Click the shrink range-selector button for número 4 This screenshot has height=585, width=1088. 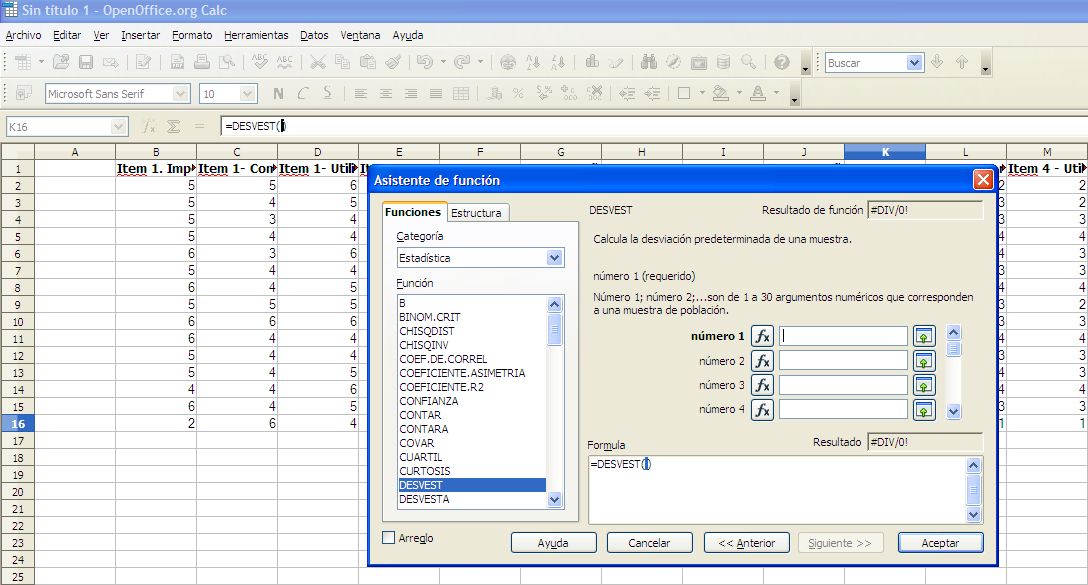tap(924, 409)
